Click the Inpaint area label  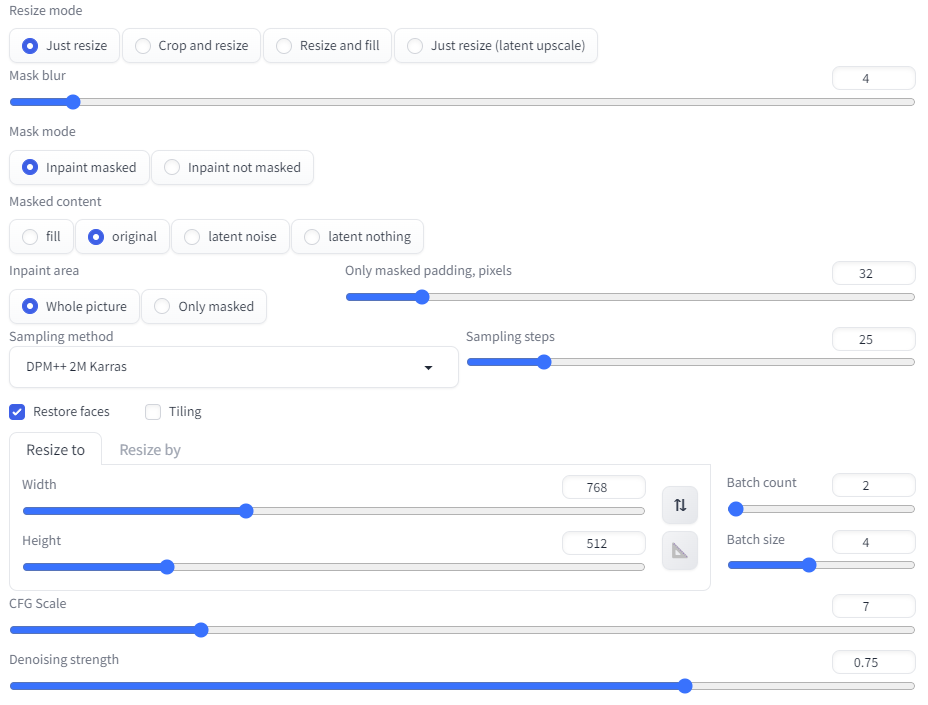click(44, 271)
